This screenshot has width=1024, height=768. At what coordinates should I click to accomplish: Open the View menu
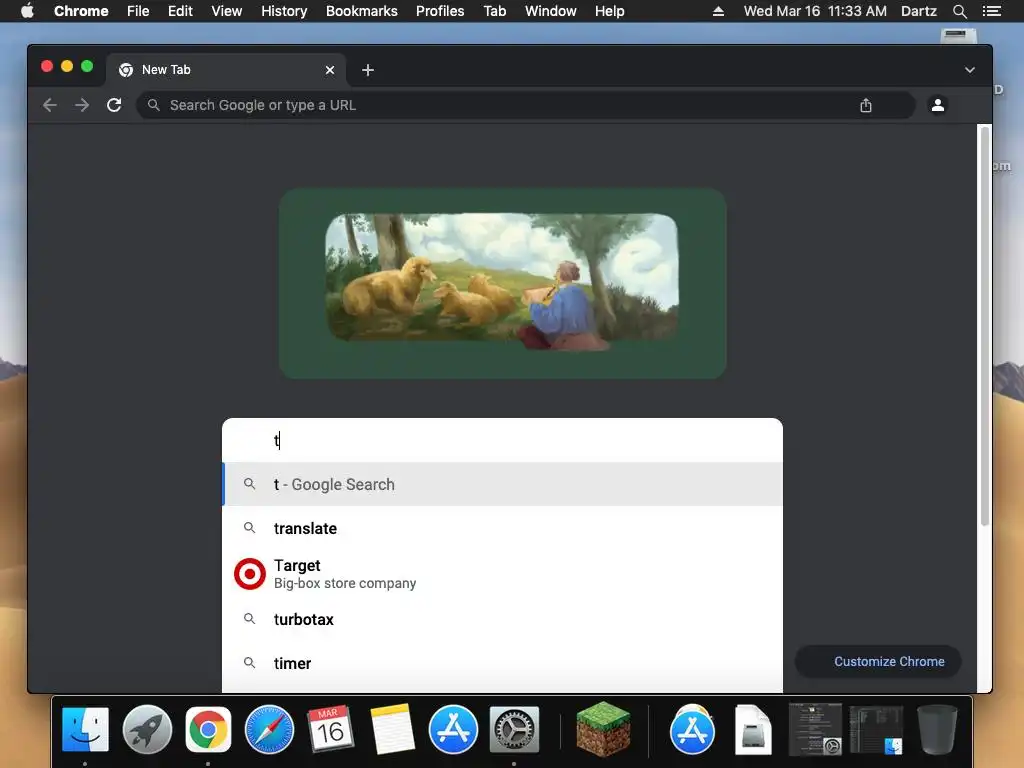[227, 11]
